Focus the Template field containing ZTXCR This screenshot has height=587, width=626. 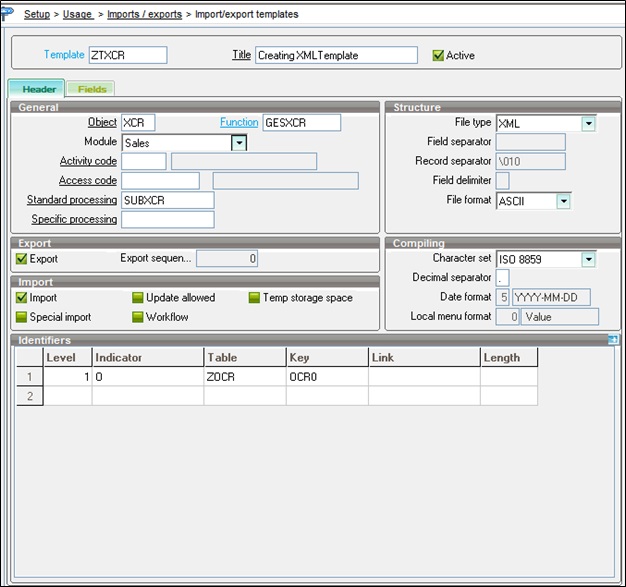128,55
